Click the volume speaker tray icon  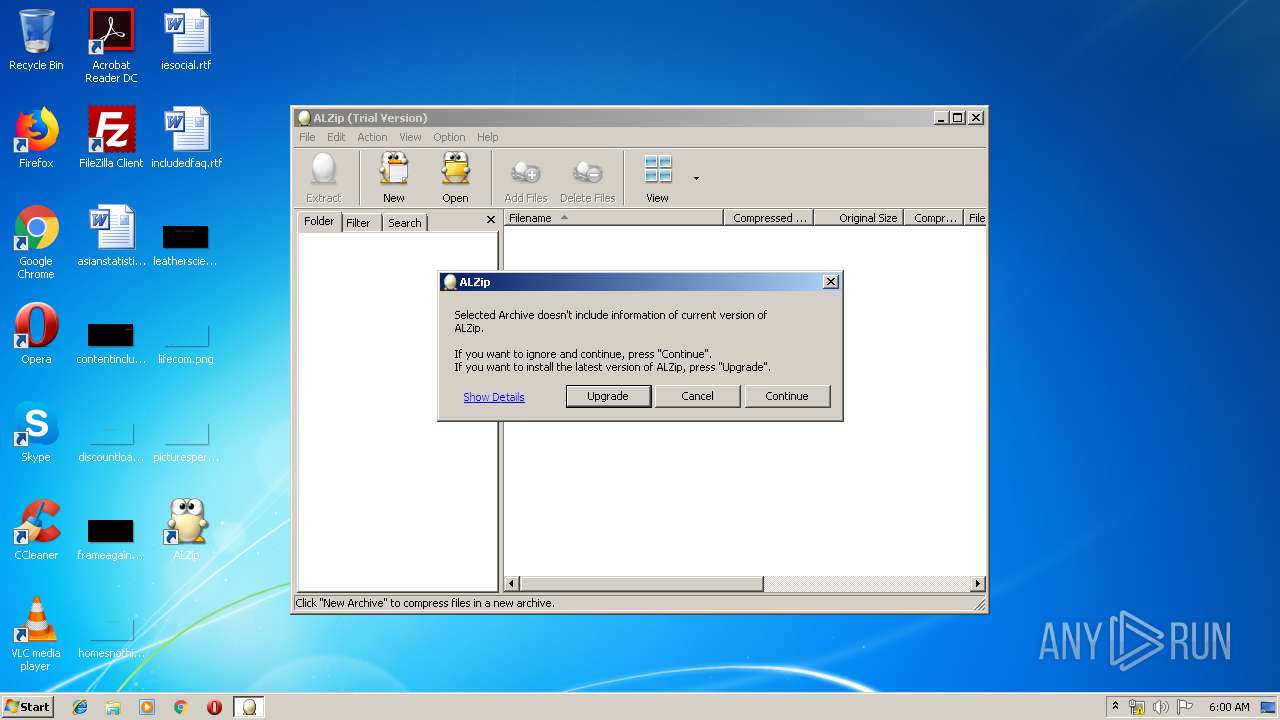click(1161, 707)
